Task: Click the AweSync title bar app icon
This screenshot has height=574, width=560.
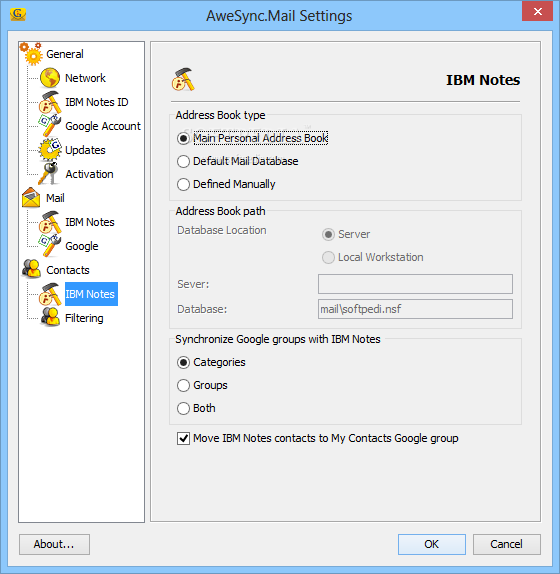Action: (x=18, y=15)
